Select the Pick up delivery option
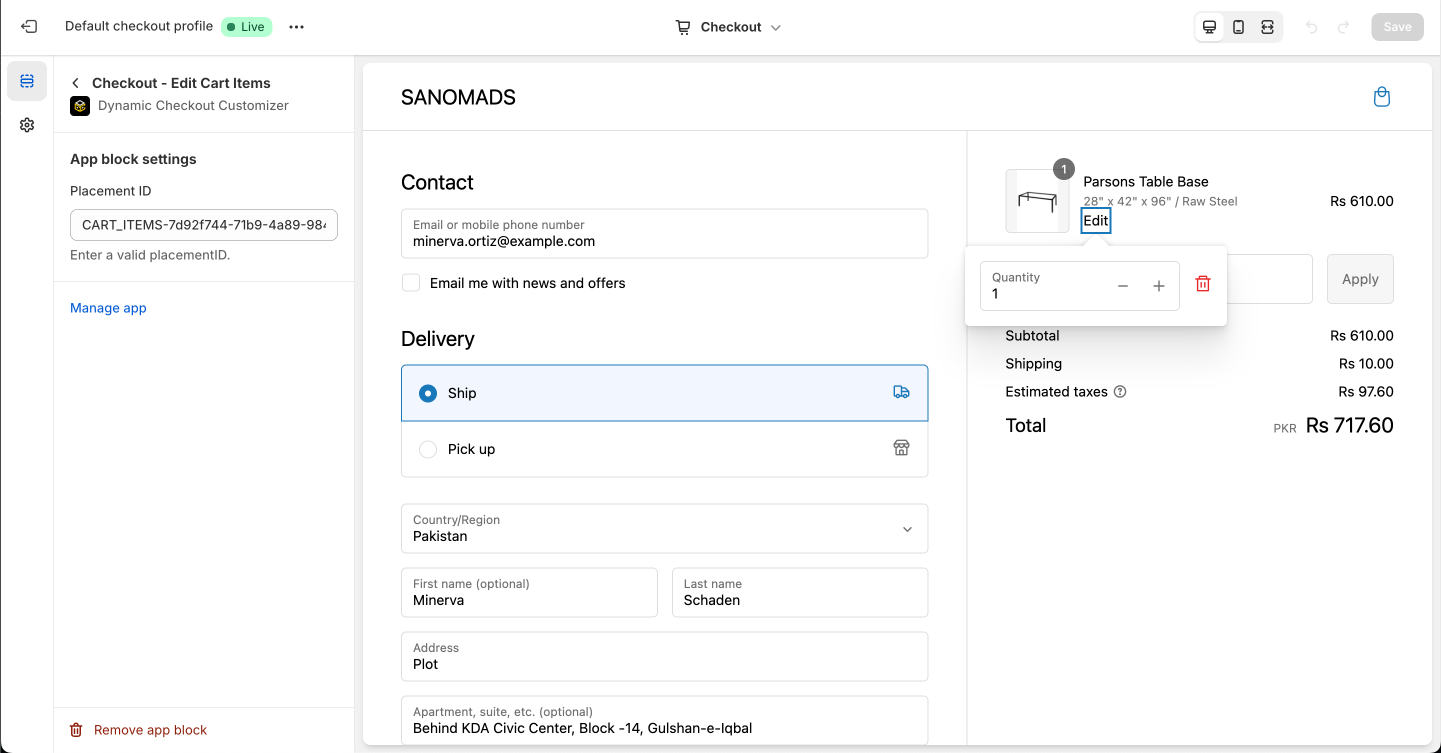The image size is (1441, 753). click(428, 449)
